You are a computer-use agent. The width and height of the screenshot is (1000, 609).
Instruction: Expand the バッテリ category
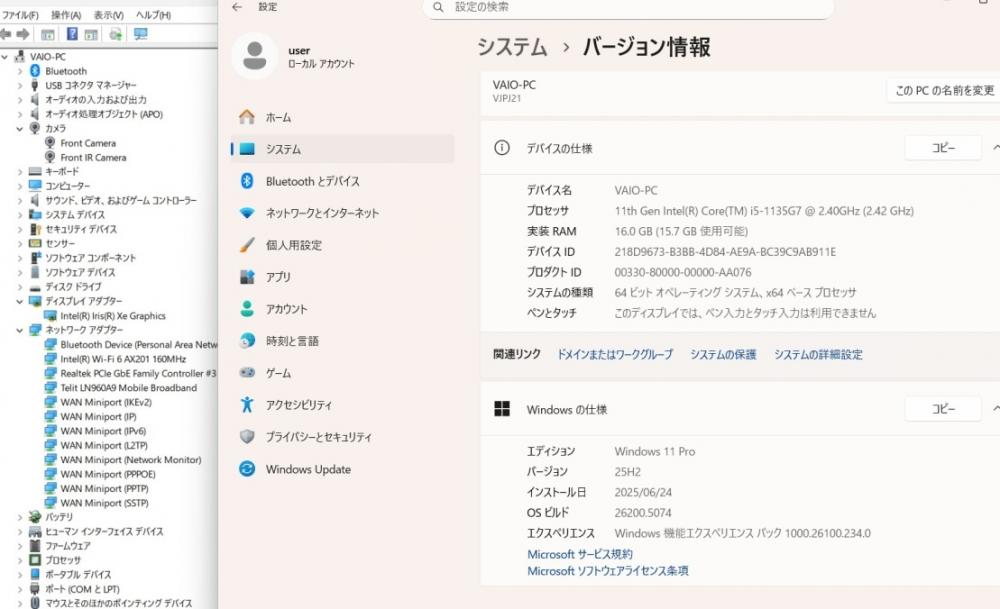(x=20, y=517)
